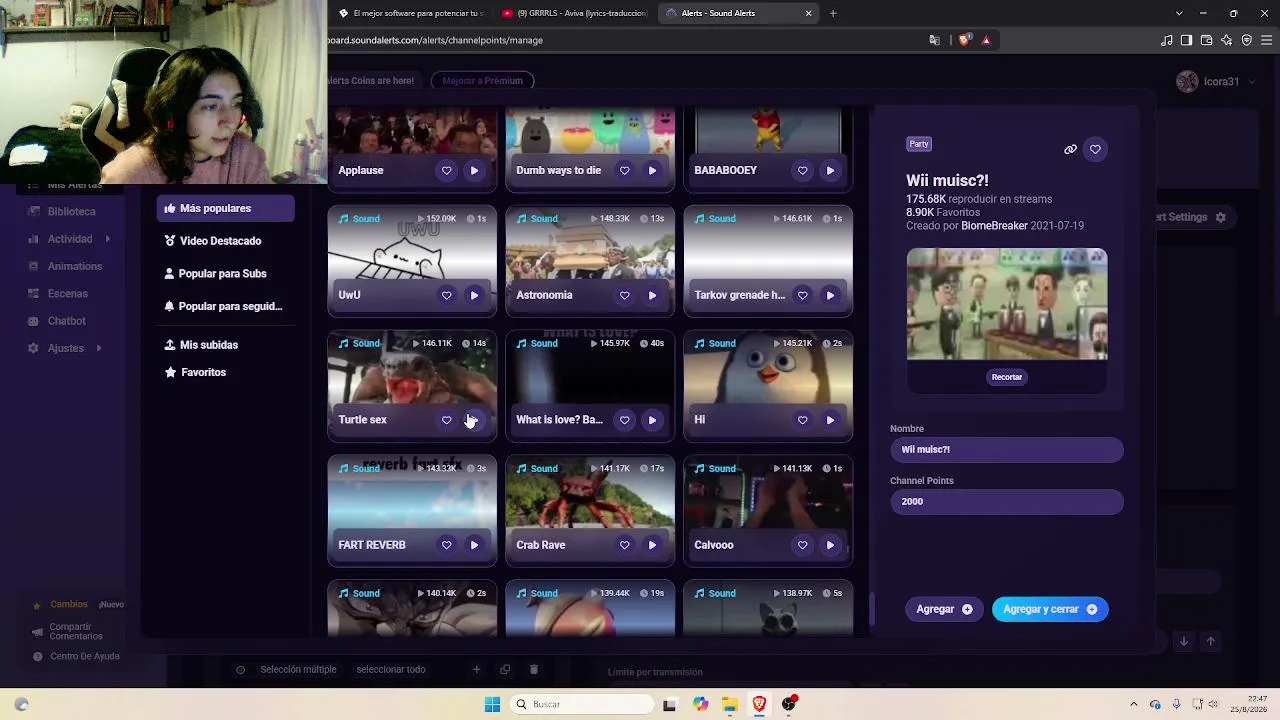Play the Astronomia sound preview

[x=652, y=295]
